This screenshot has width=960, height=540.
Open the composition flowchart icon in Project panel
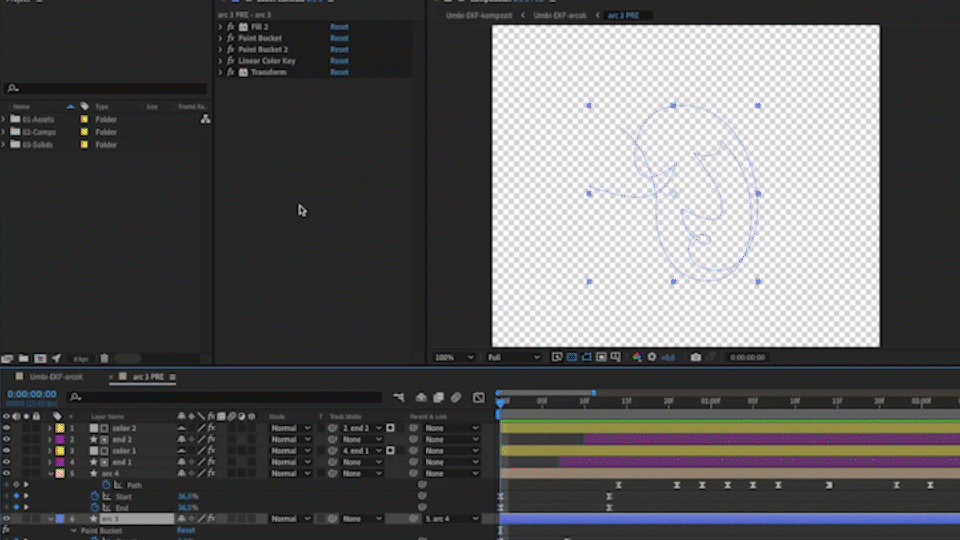(205, 119)
